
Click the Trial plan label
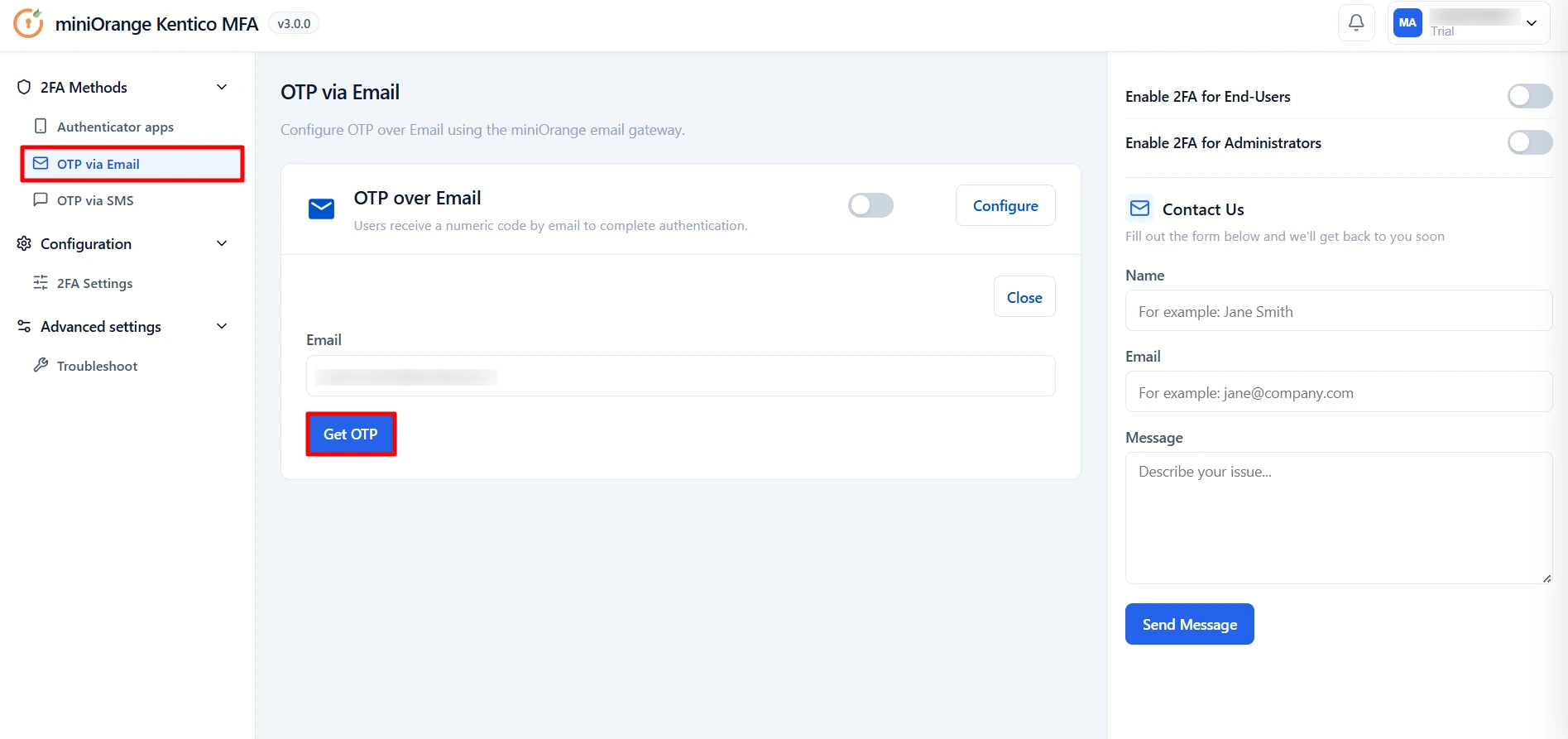tap(1442, 31)
